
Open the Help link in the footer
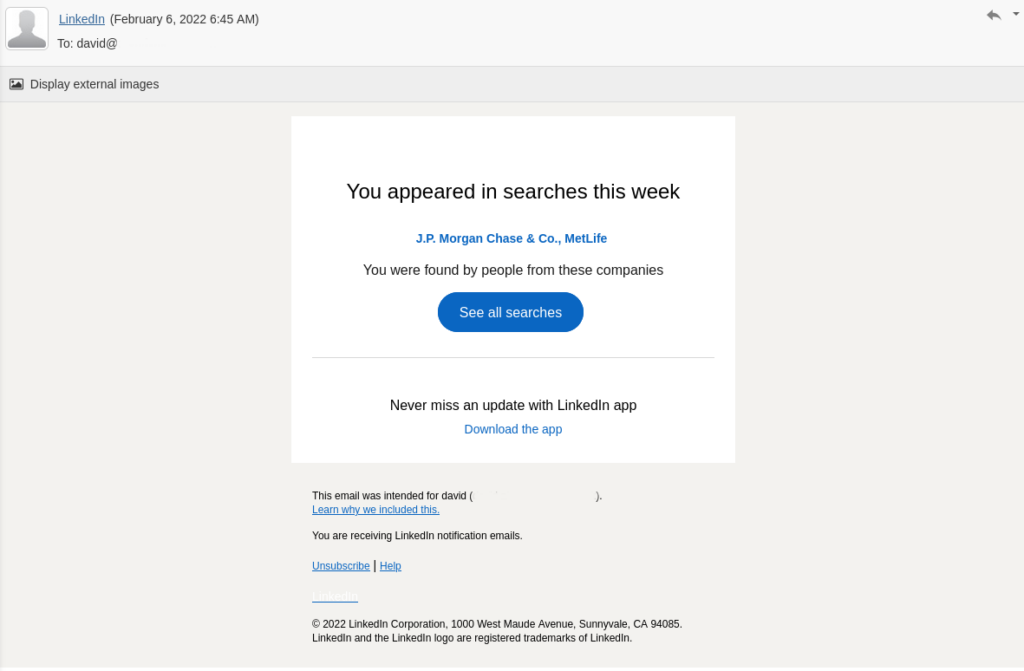pos(391,566)
